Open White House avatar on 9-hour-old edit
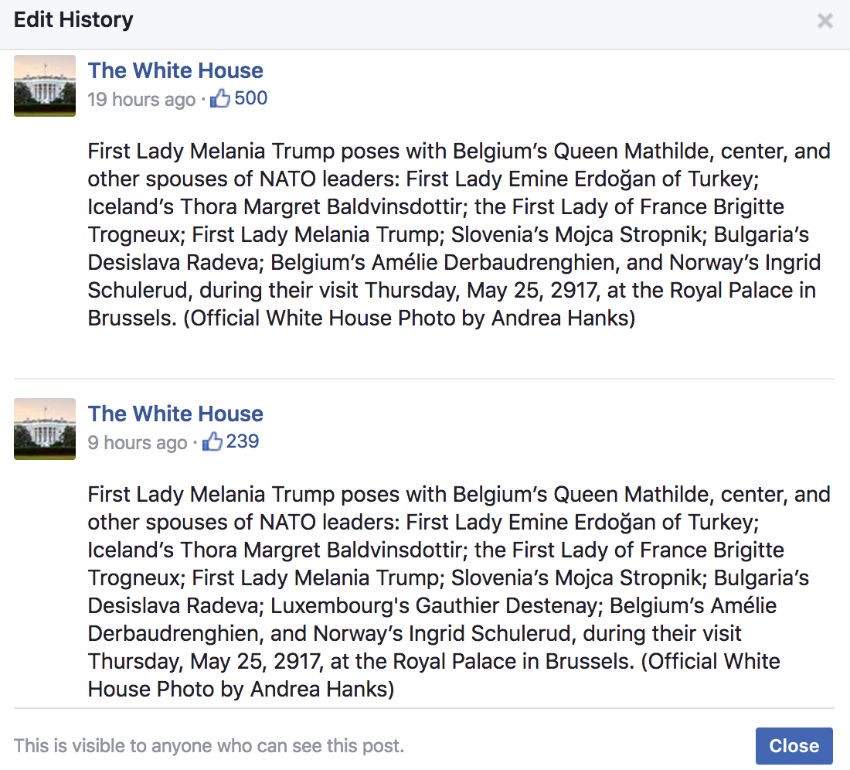Image resolution: width=850 pixels, height=770 pixels. (45, 429)
